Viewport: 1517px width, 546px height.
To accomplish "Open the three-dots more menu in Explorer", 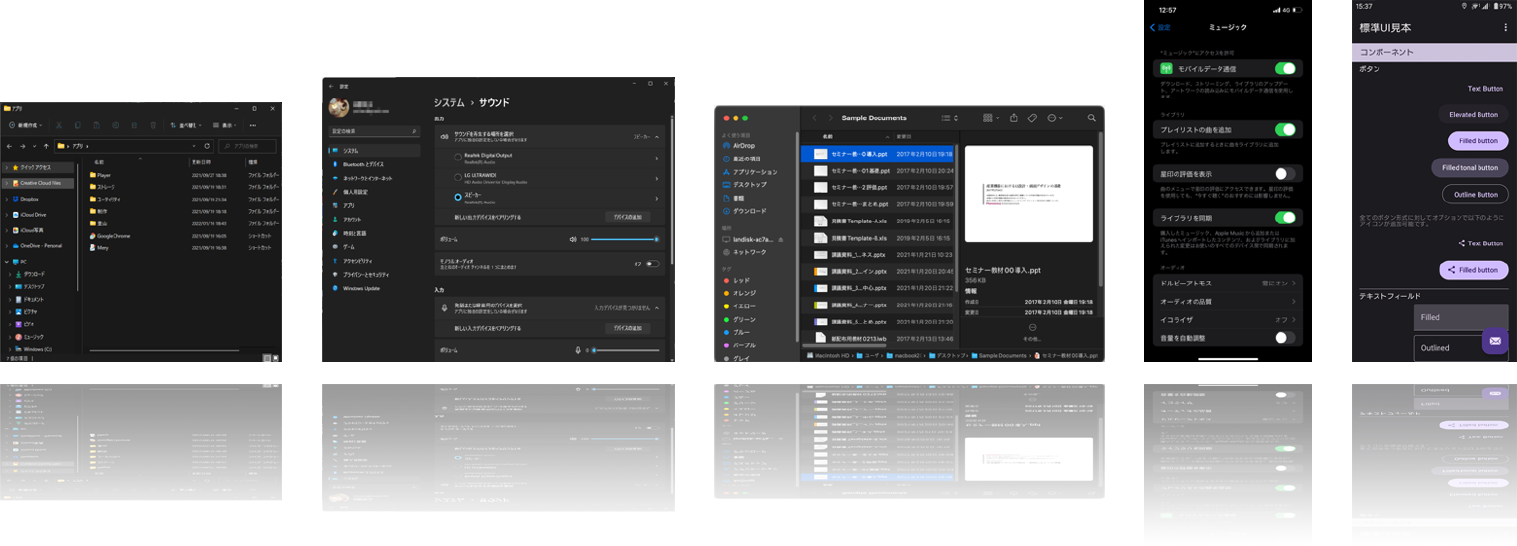I will 253,125.
